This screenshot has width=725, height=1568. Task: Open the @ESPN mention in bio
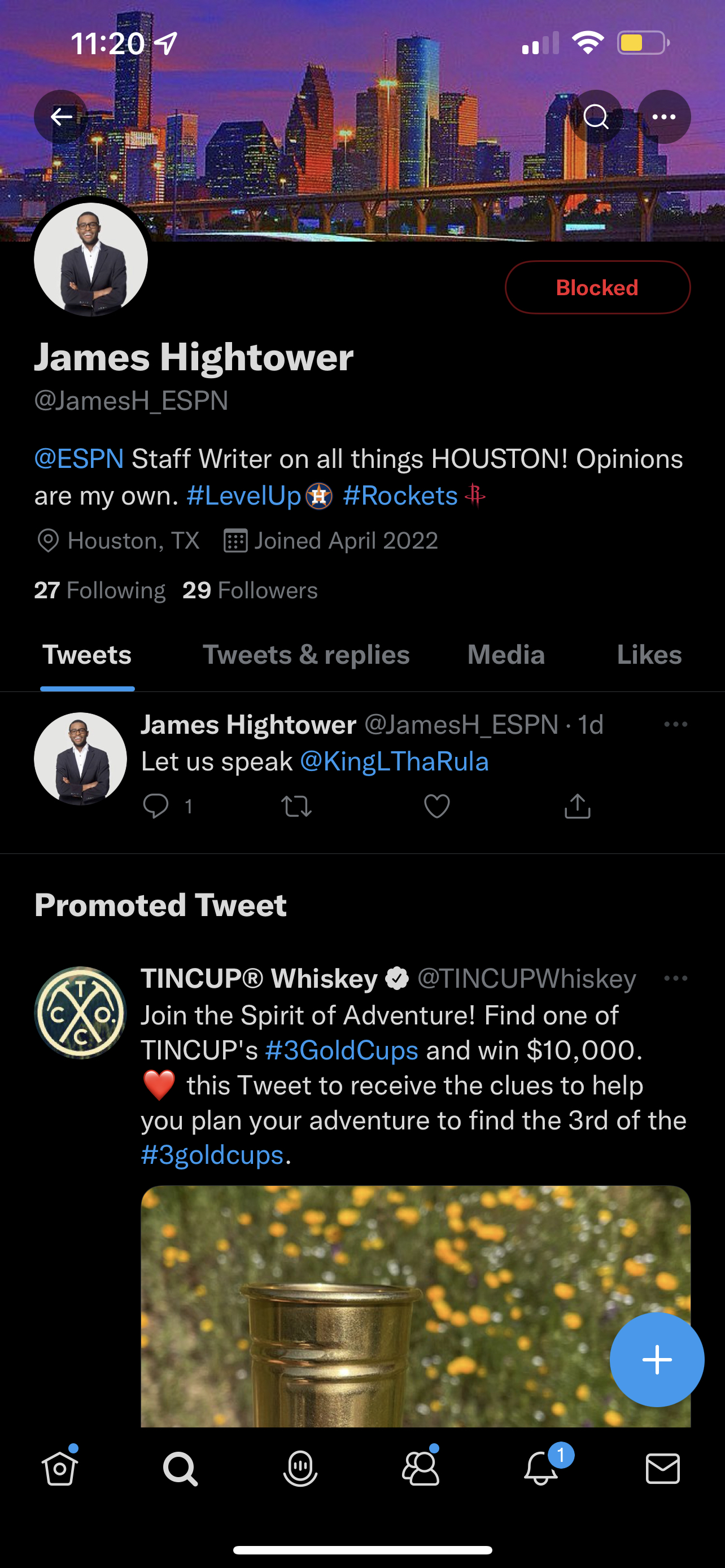click(79, 458)
